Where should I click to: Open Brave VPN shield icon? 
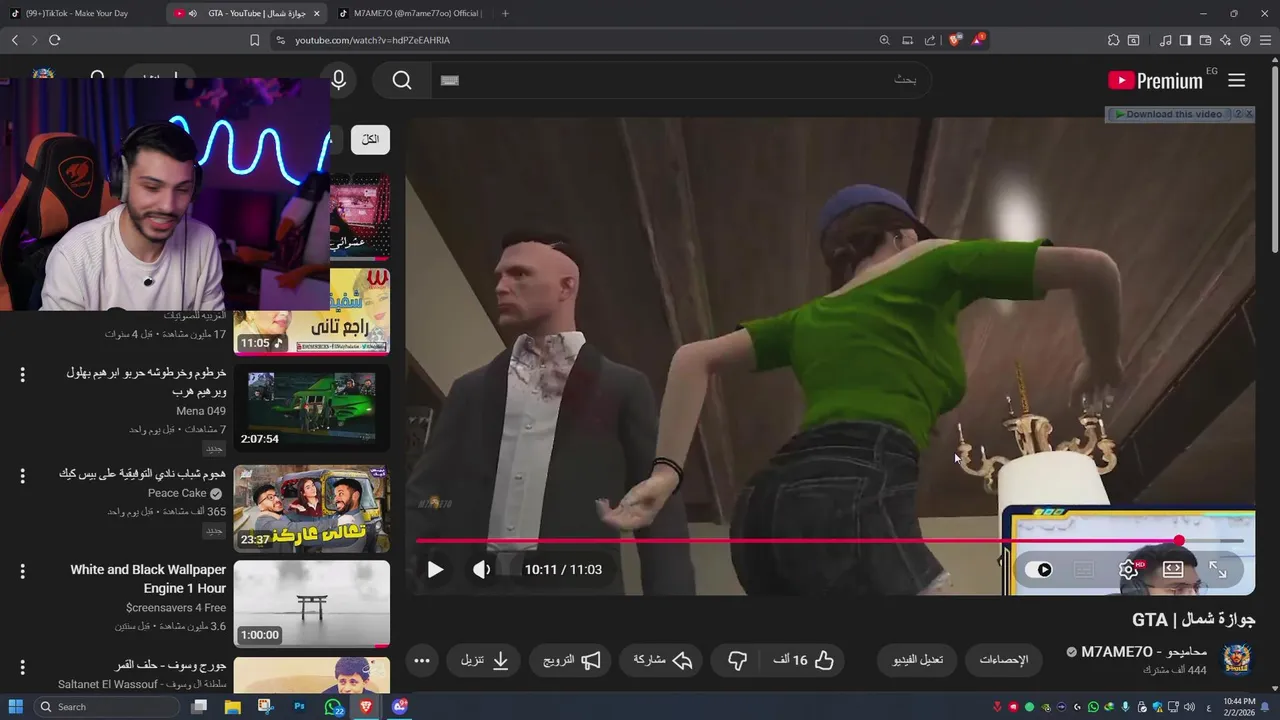pyautogui.click(x=1245, y=40)
